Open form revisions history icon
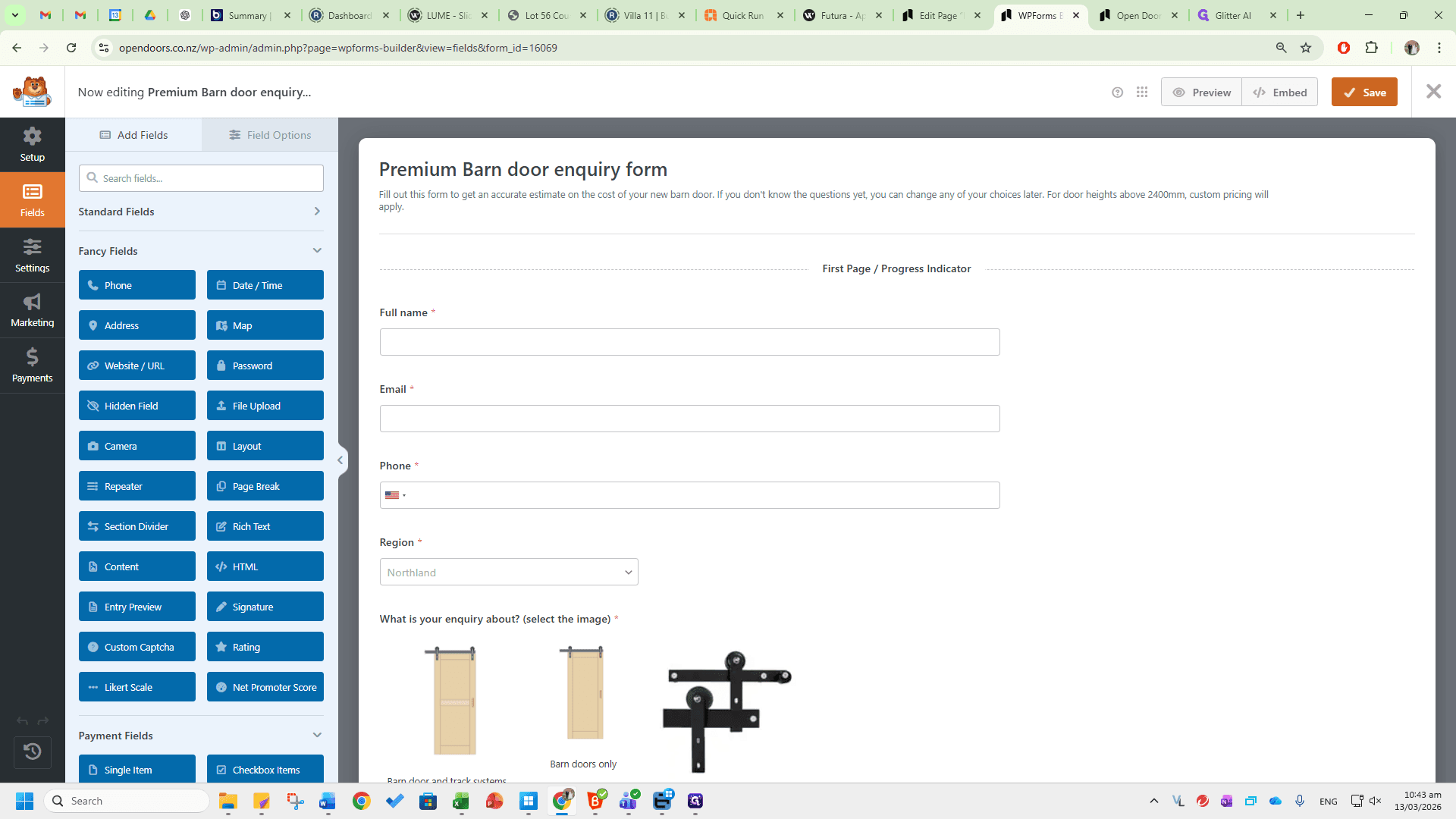The width and height of the screenshot is (1456, 819). point(32,752)
